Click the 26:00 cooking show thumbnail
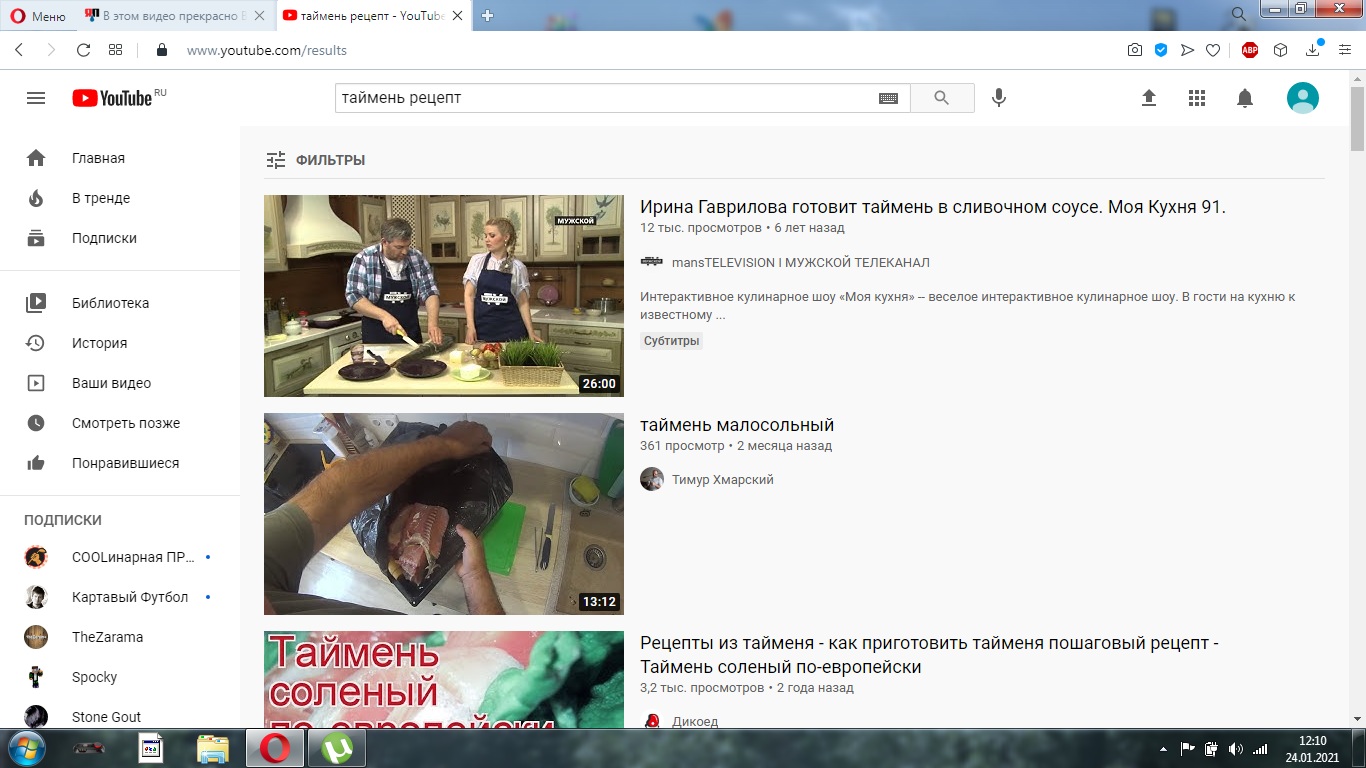The image size is (1366, 768). point(444,296)
